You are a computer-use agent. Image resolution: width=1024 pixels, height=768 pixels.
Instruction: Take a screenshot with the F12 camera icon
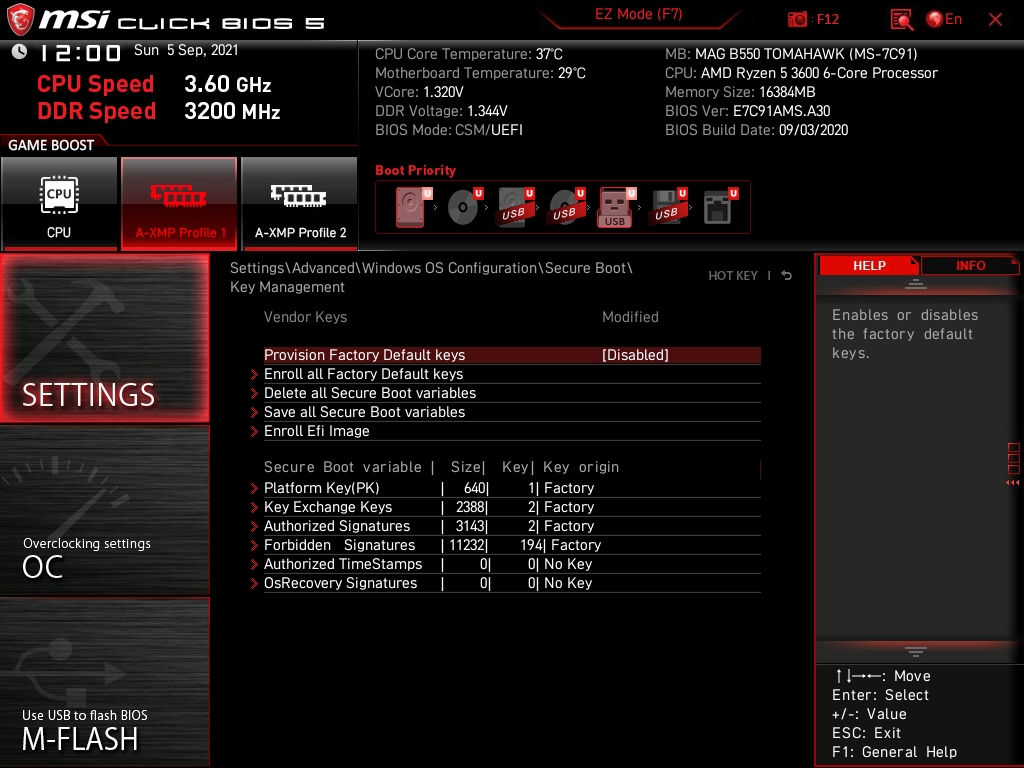pos(797,20)
